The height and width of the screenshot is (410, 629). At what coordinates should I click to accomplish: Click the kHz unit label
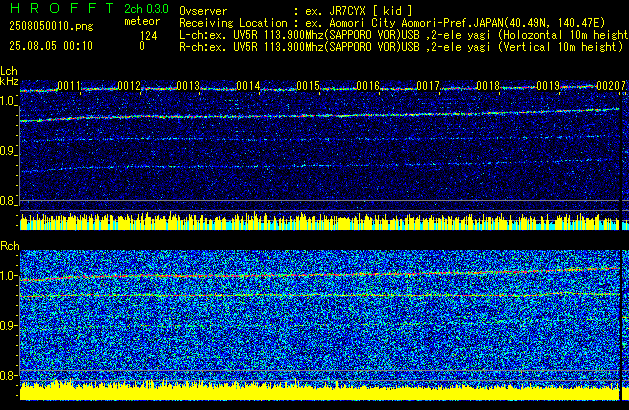tap(9, 81)
